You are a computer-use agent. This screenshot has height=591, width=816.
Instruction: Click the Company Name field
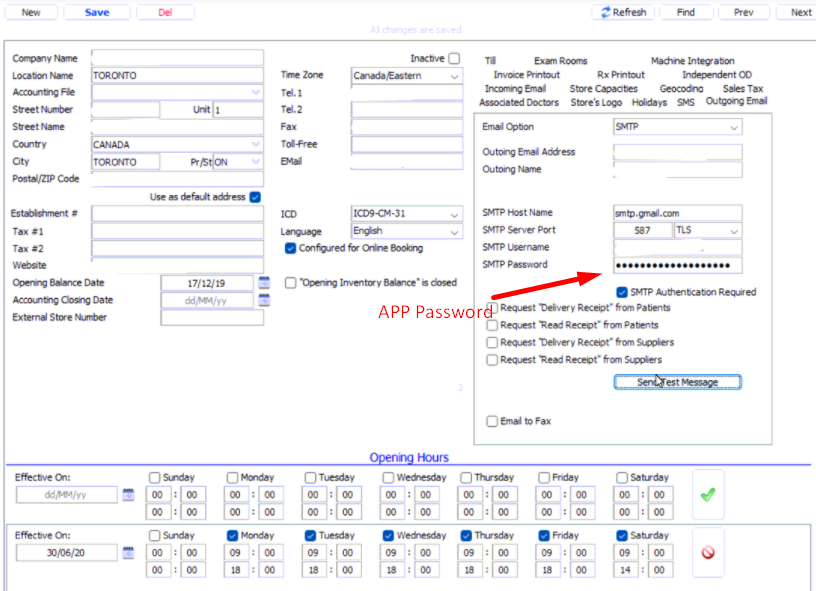[177, 58]
